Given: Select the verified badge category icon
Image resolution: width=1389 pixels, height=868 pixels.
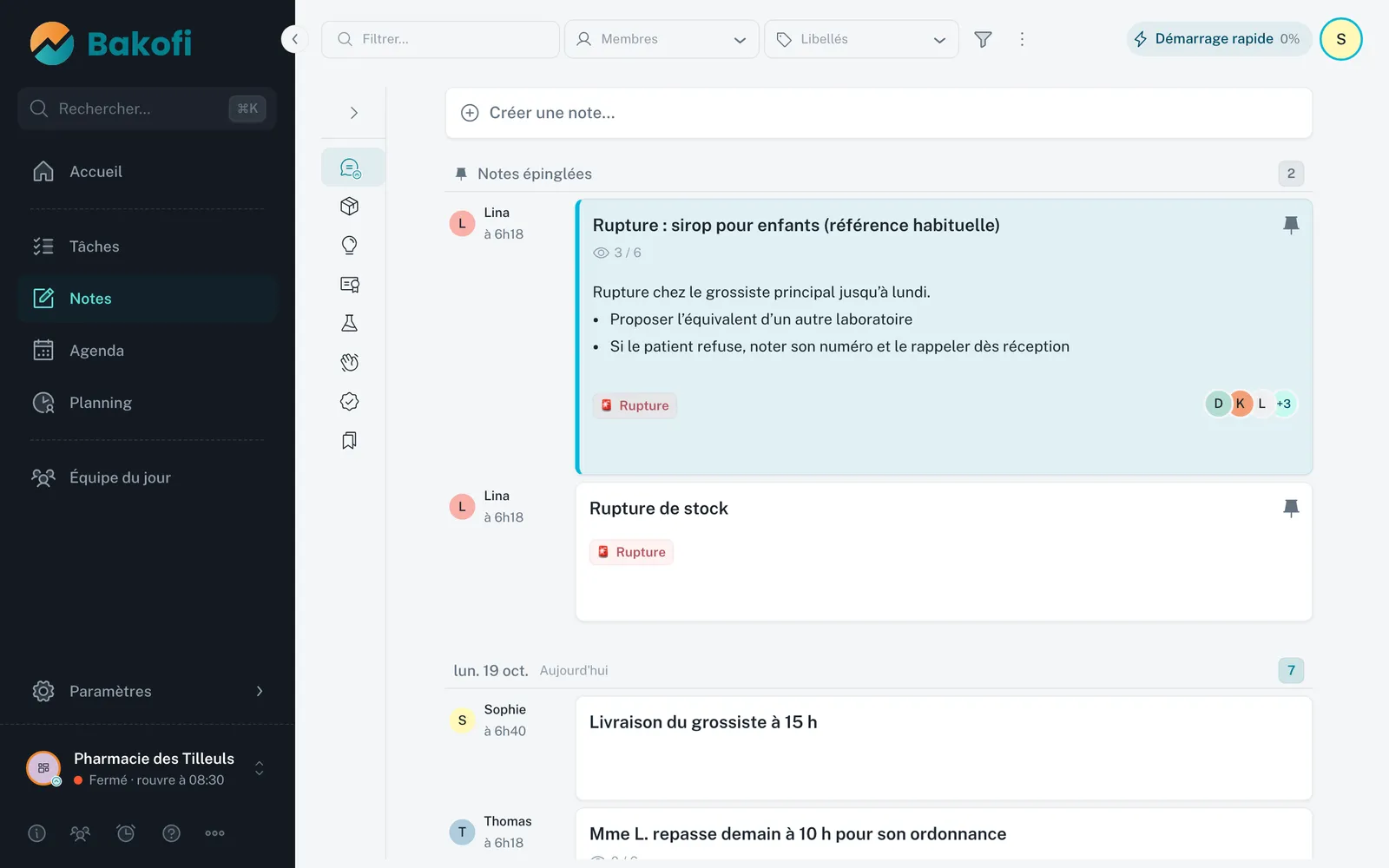Looking at the screenshot, I should click(350, 401).
